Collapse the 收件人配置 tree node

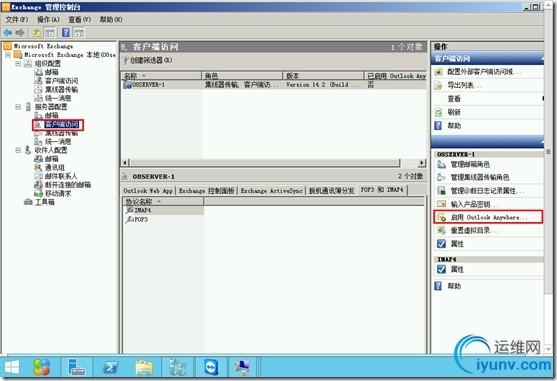[18, 150]
